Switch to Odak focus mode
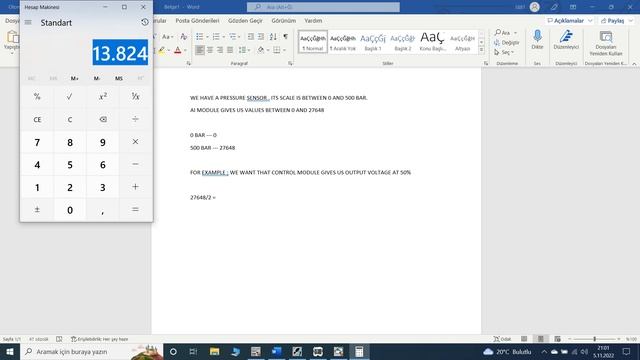The width and height of the screenshot is (640, 360). pos(502,339)
